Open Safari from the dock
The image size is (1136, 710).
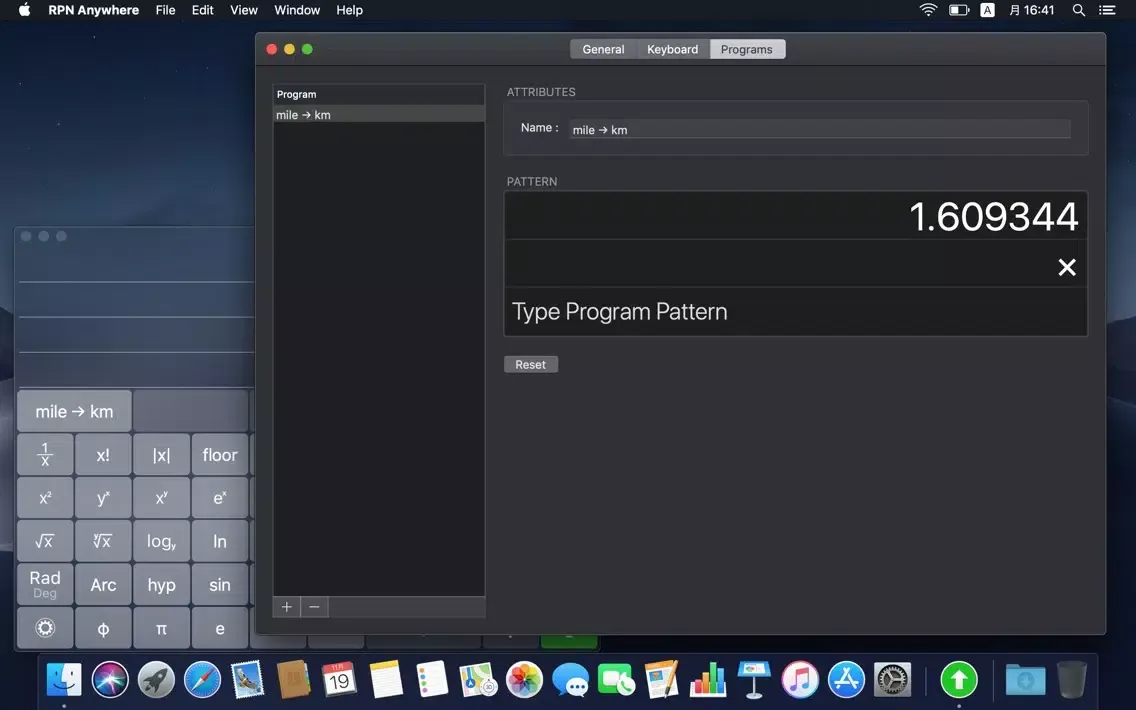pos(202,680)
